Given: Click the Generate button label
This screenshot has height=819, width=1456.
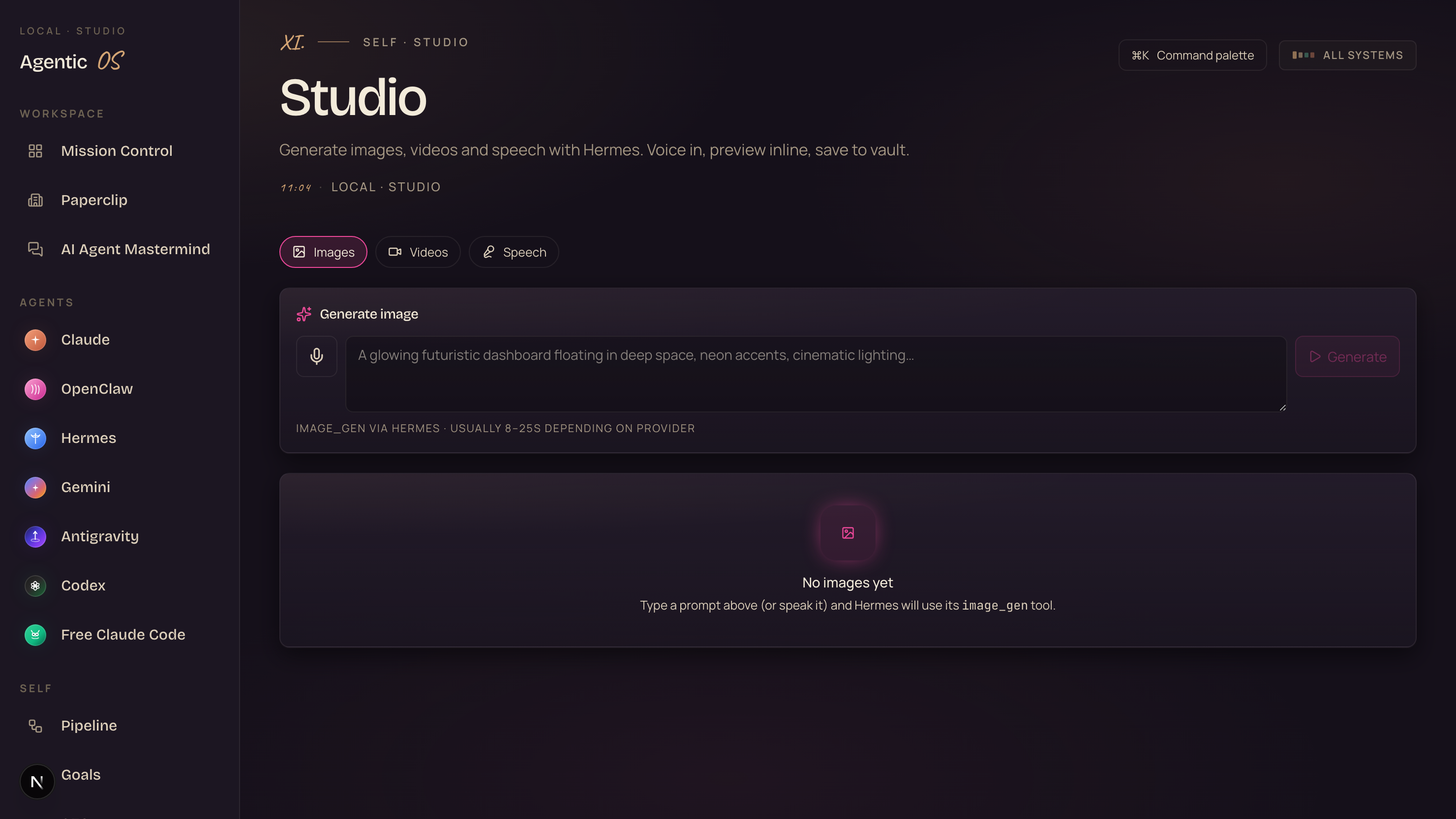Looking at the screenshot, I should point(1357,357).
